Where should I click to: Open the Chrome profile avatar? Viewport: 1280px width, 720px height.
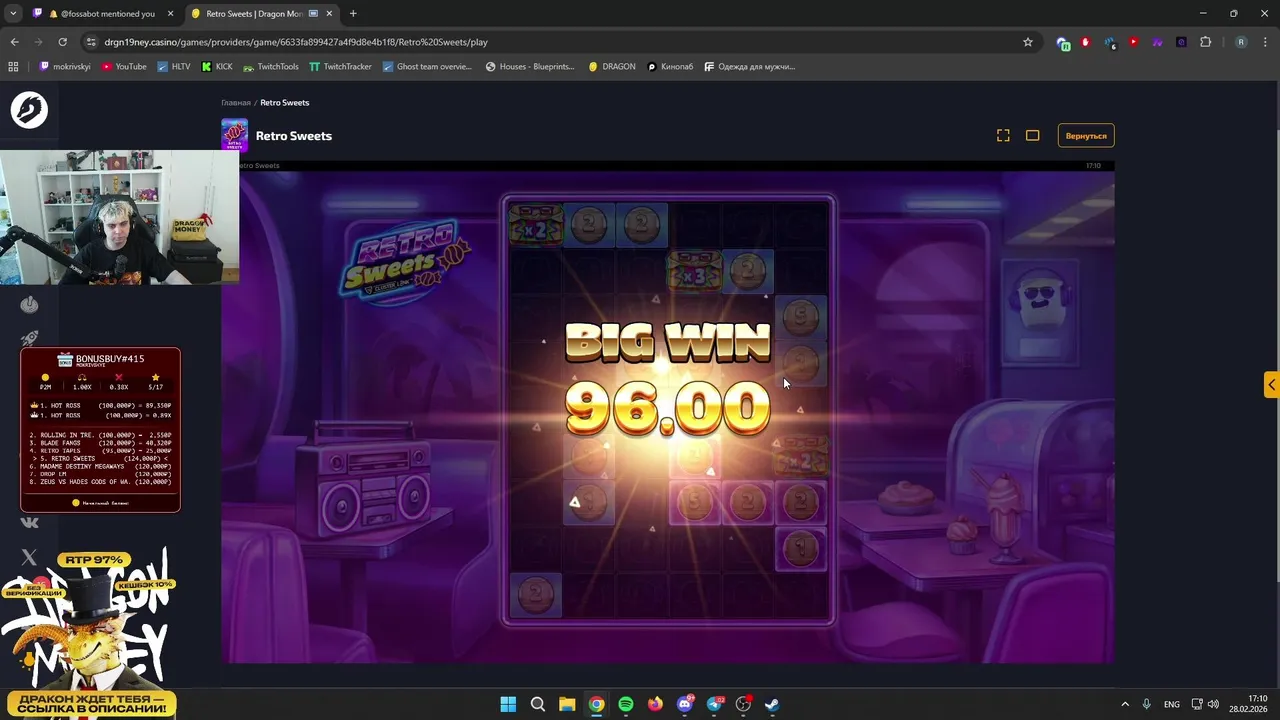coord(1241,42)
